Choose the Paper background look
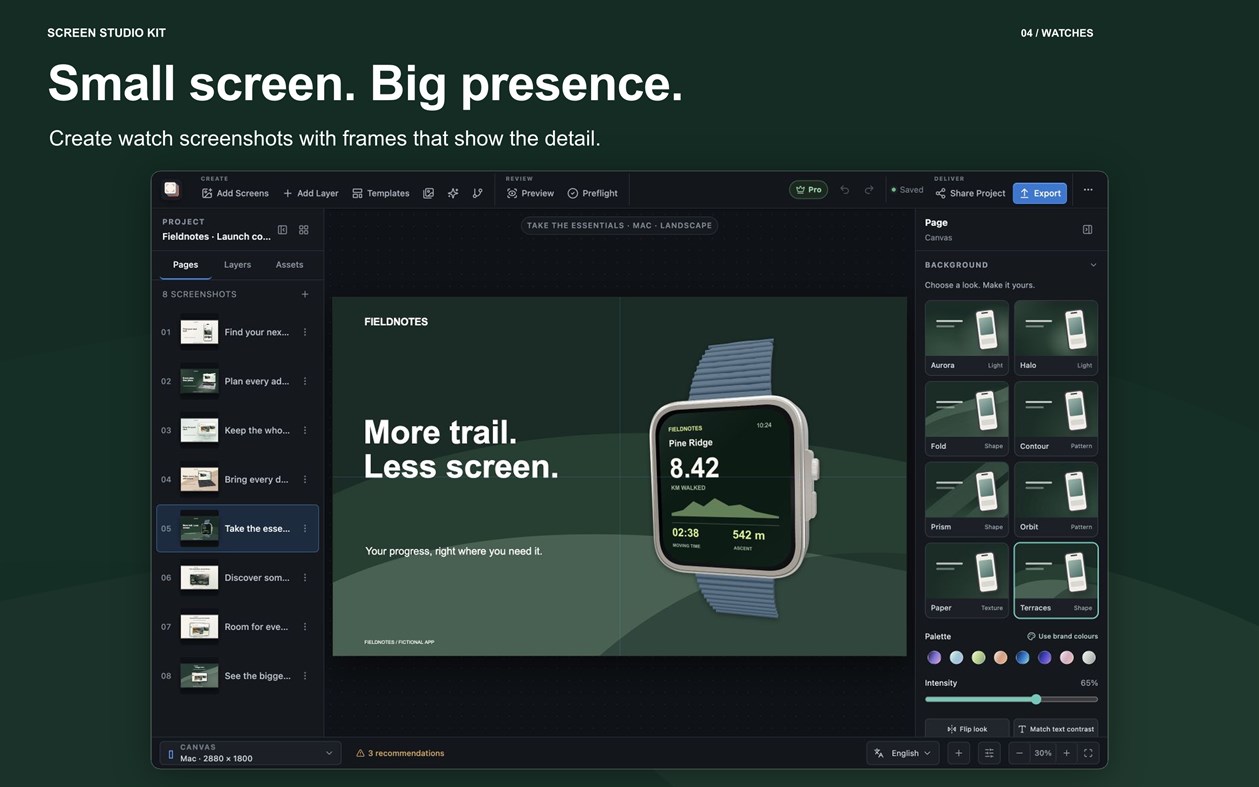 click(966, 580)
